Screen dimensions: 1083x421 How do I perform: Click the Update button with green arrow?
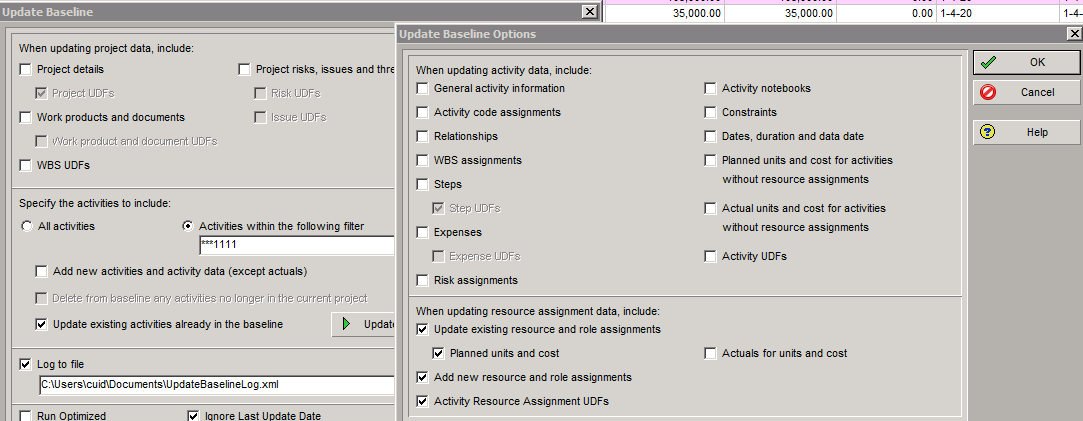[x=364, y=324]
